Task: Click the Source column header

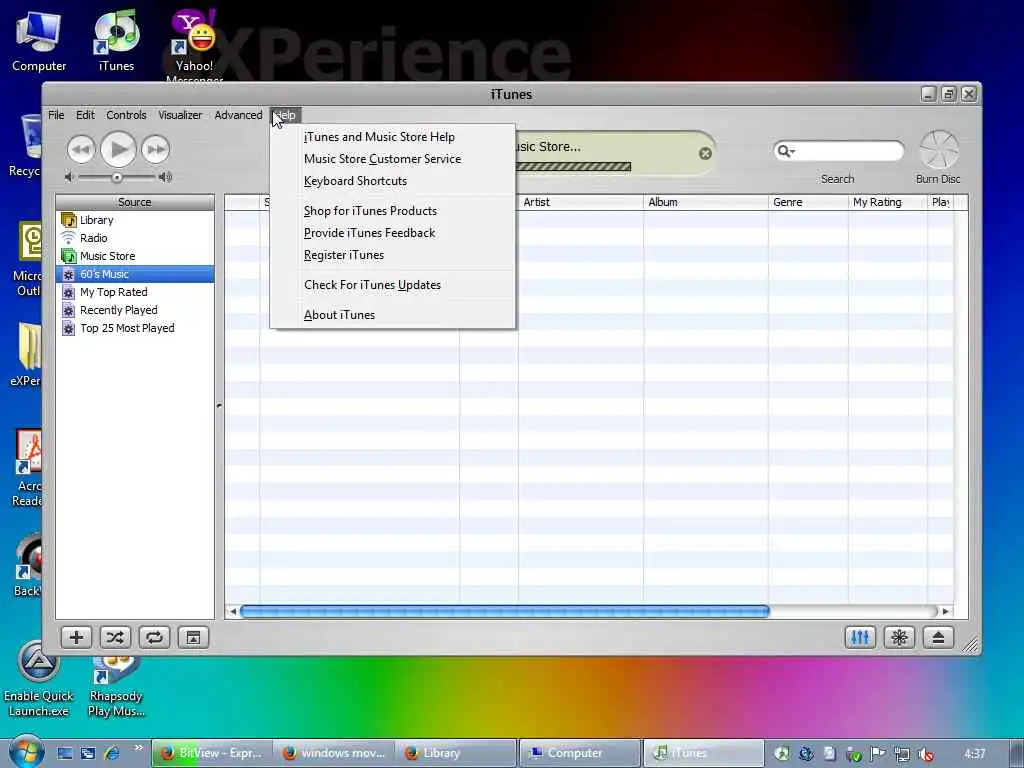Action: click(x=135, y=202)
